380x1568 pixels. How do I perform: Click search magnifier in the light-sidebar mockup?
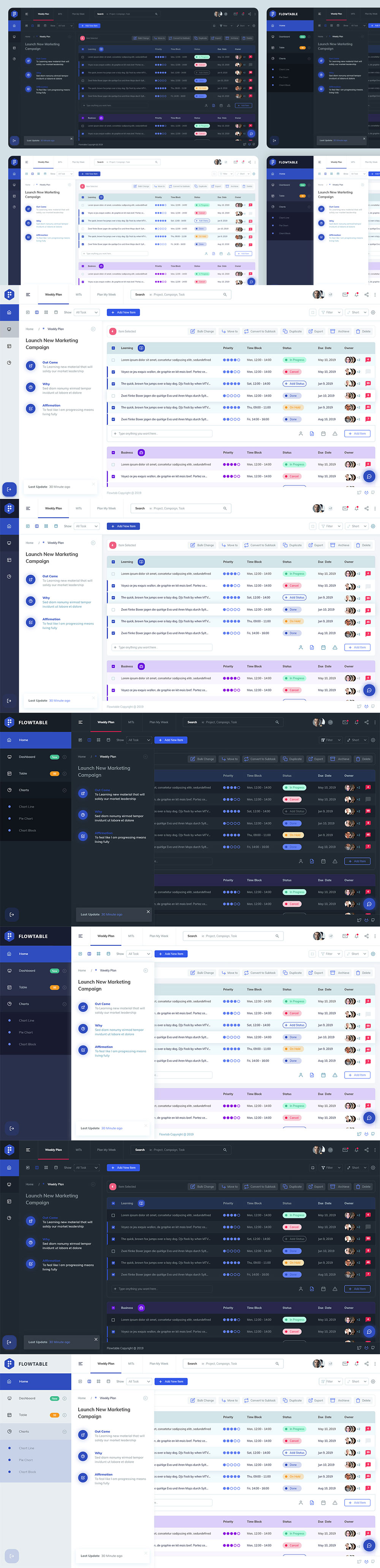point(277,1363)
